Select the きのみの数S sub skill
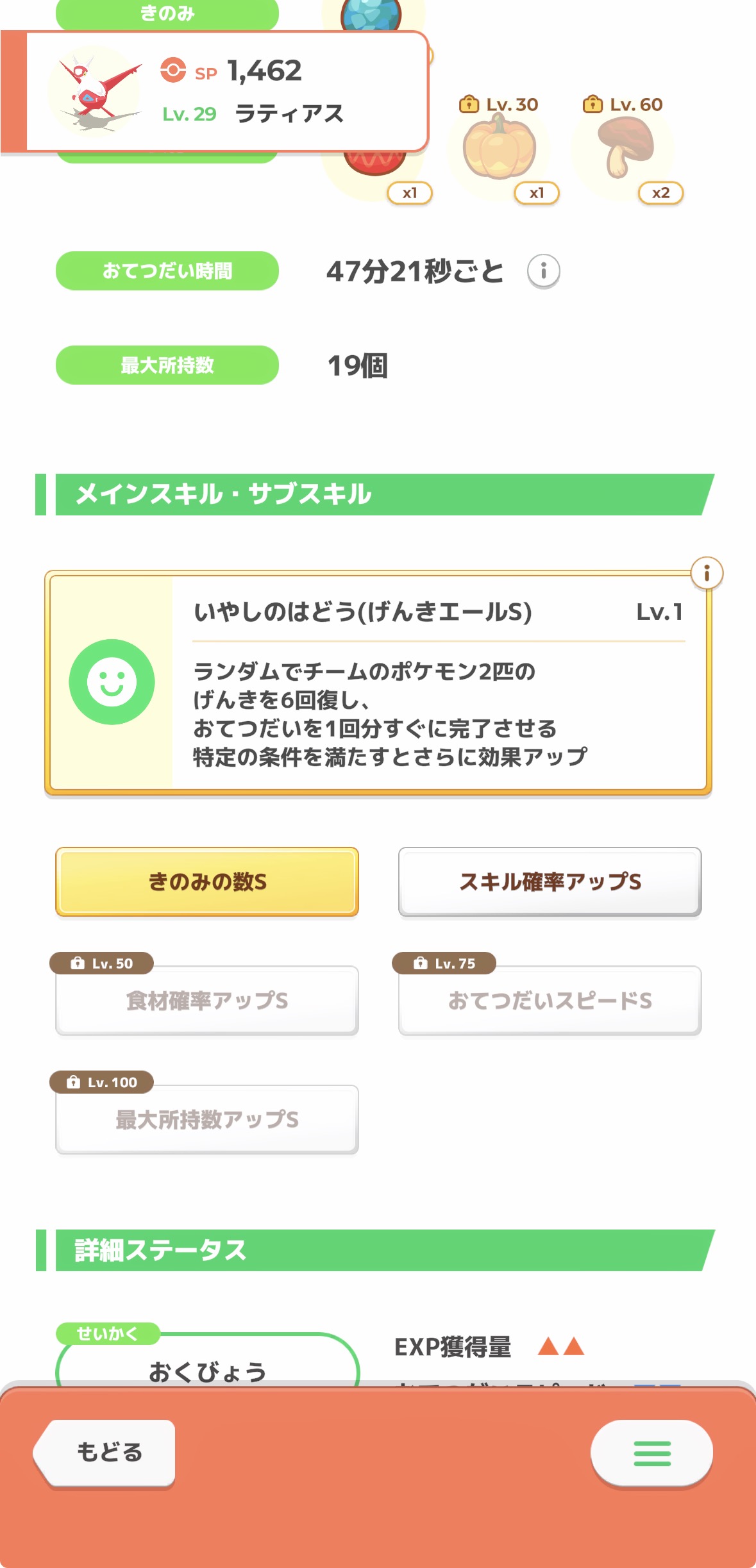 coord(207,882)
